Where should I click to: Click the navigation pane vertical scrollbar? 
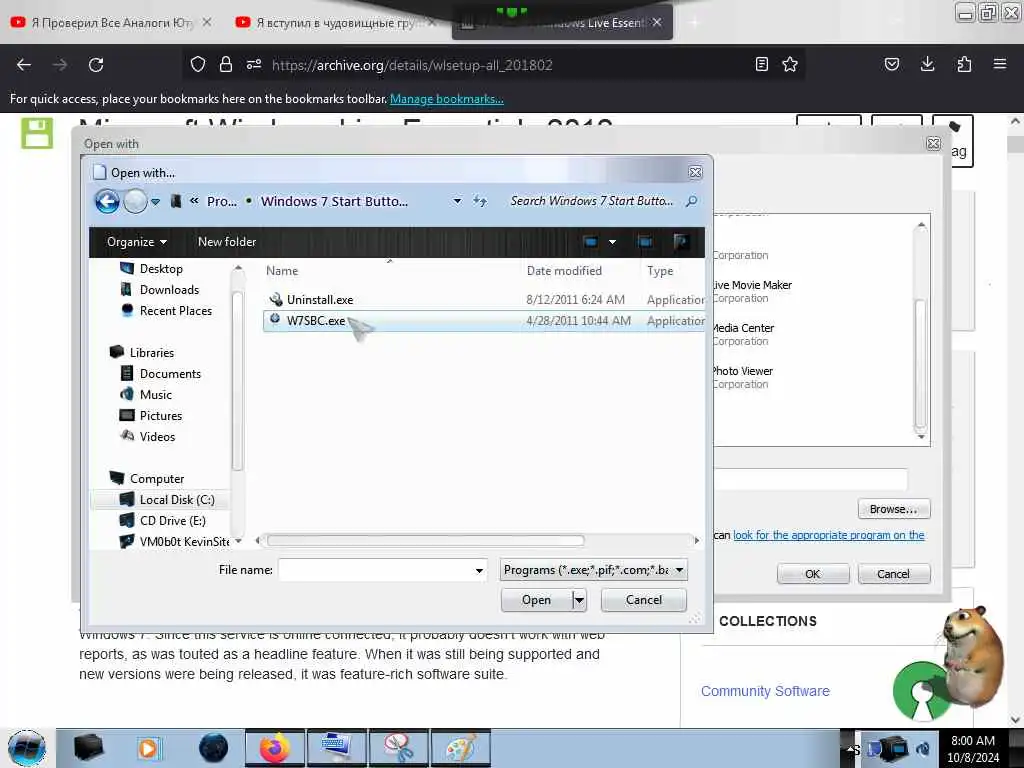click(237, 380)
